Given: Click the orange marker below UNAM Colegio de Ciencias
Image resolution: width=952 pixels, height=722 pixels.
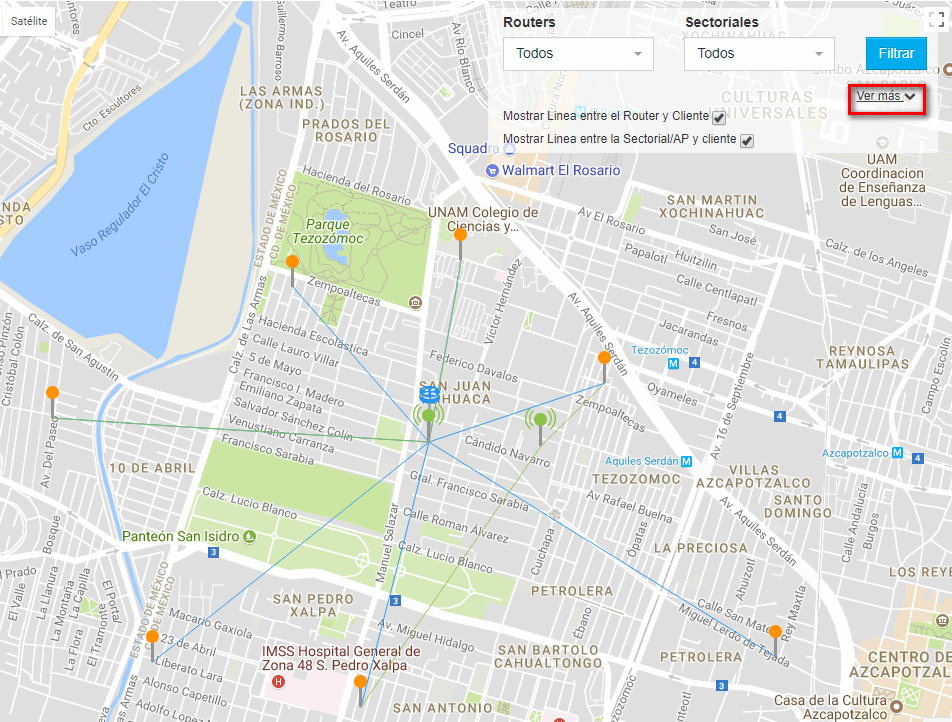Looking at the screenshot, I should 460,234.
